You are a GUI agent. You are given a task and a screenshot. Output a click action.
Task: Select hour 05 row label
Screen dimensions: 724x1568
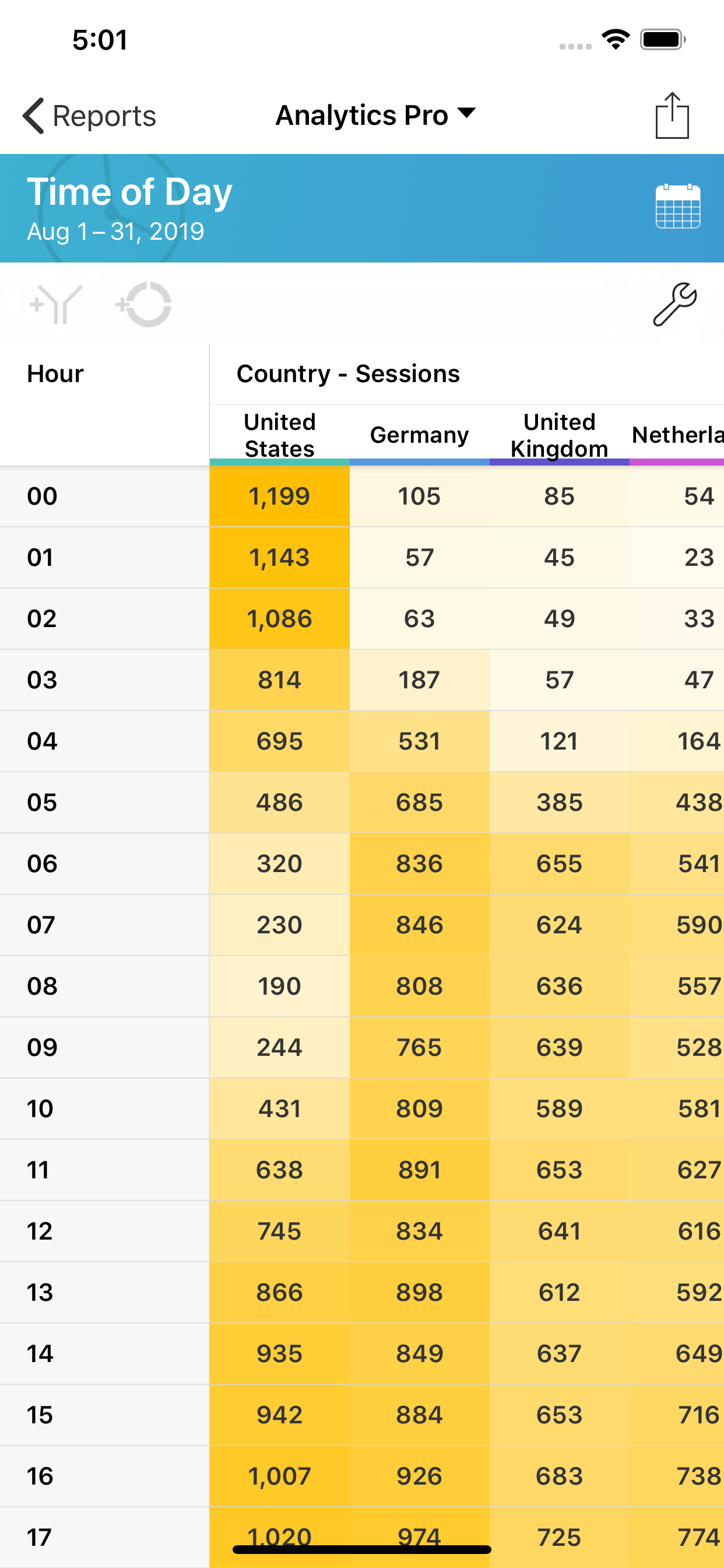42,802
